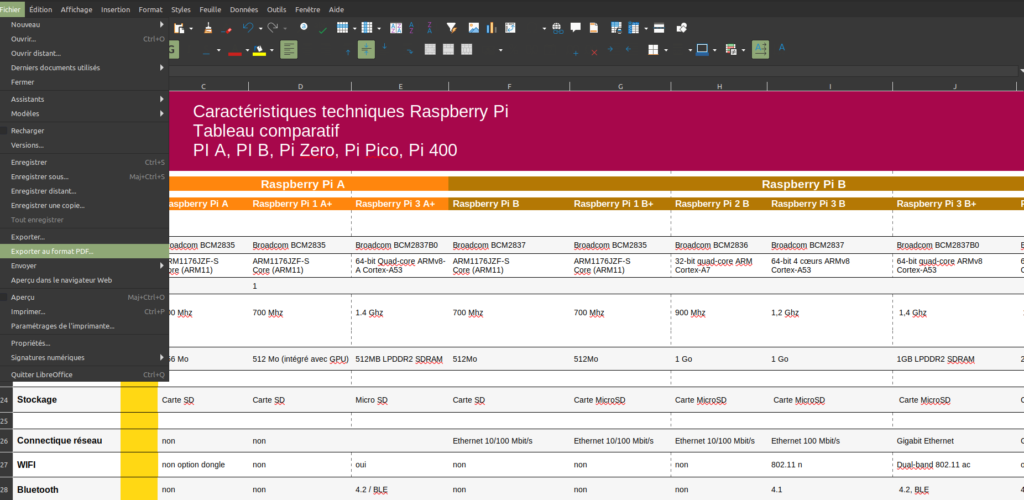1024x500 pixels.
Task: Open the Données menu
Action: tap(246, 9)
